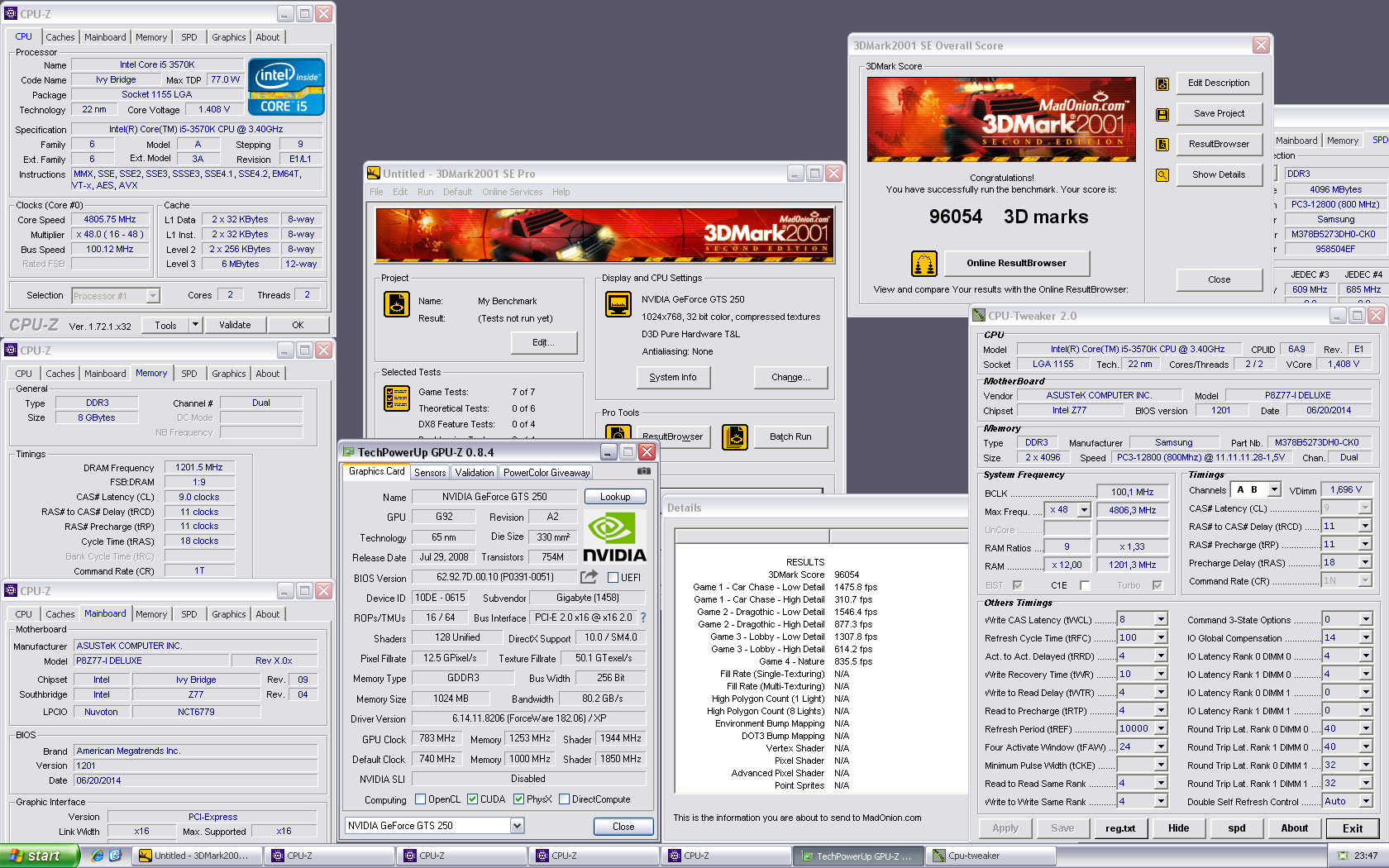Open the RAS# to CAS# Delay (tRCD) dropdown in CPU-Tweaker
Viewport: 1389px width, 868px height.
pos(1365,526)
